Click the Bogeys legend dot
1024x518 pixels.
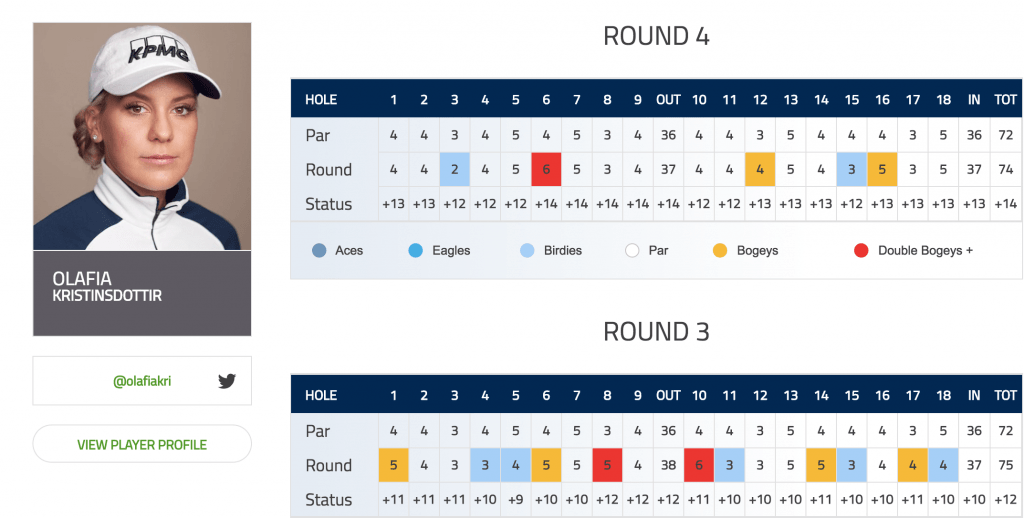tap(720, 250)
